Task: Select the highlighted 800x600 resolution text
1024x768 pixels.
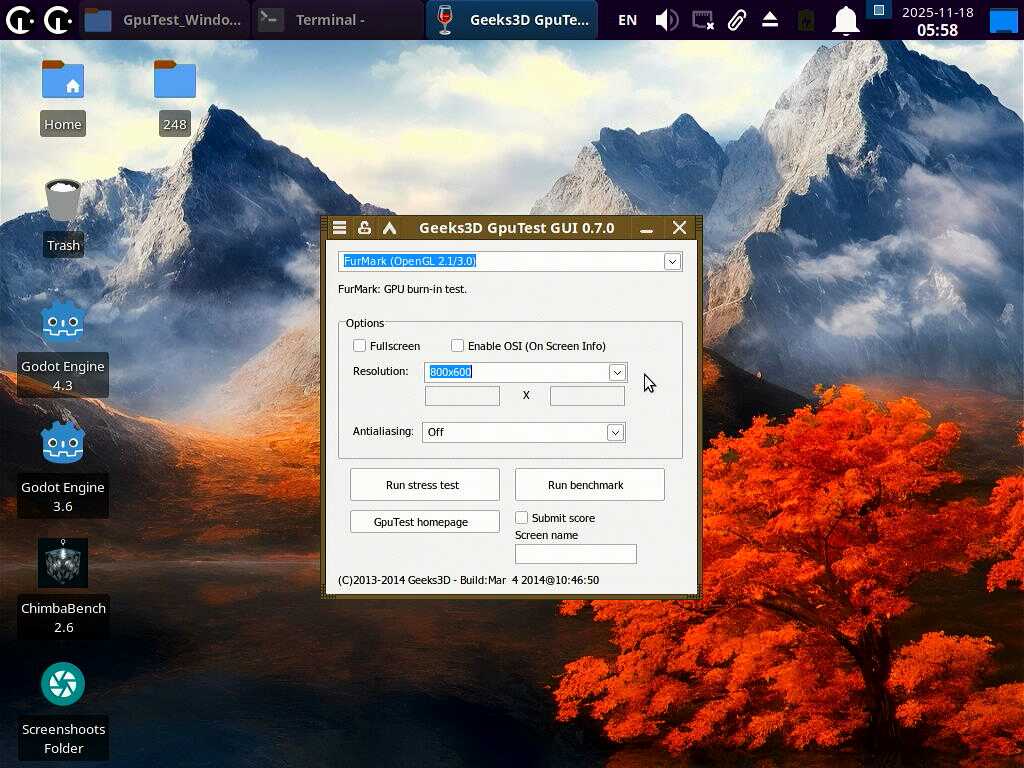Action: (x=451, y=372)
